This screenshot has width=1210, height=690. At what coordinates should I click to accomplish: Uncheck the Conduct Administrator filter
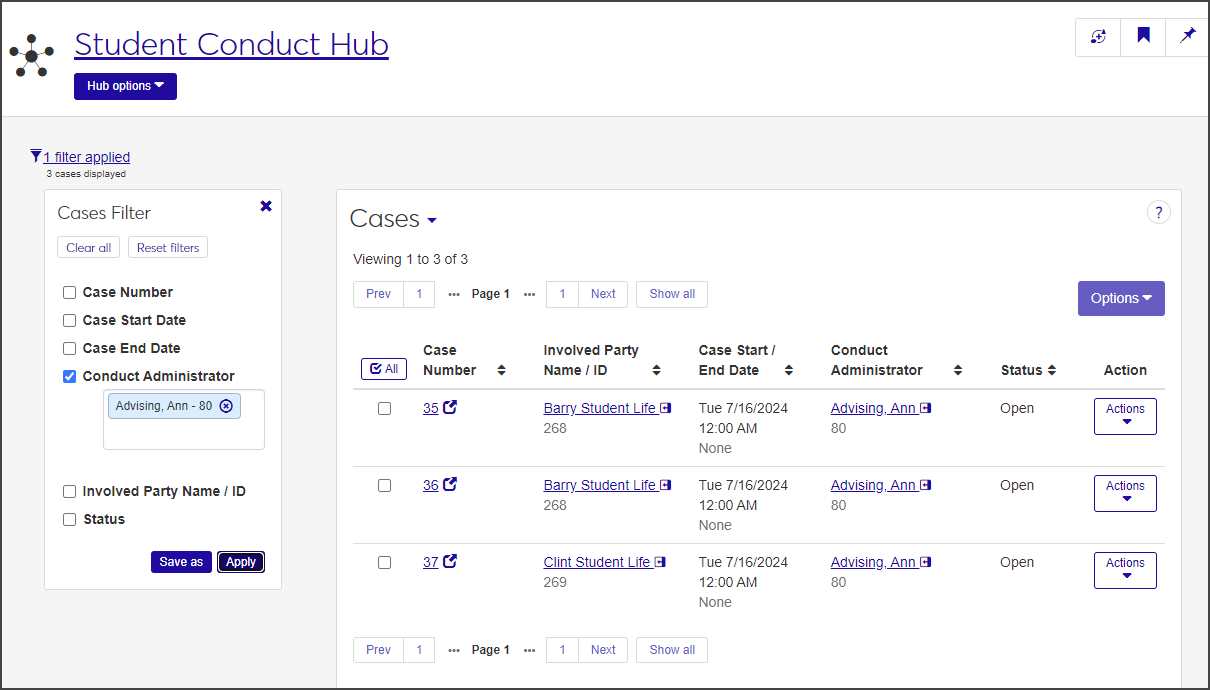pyautogui.click(x=70, y=377)
